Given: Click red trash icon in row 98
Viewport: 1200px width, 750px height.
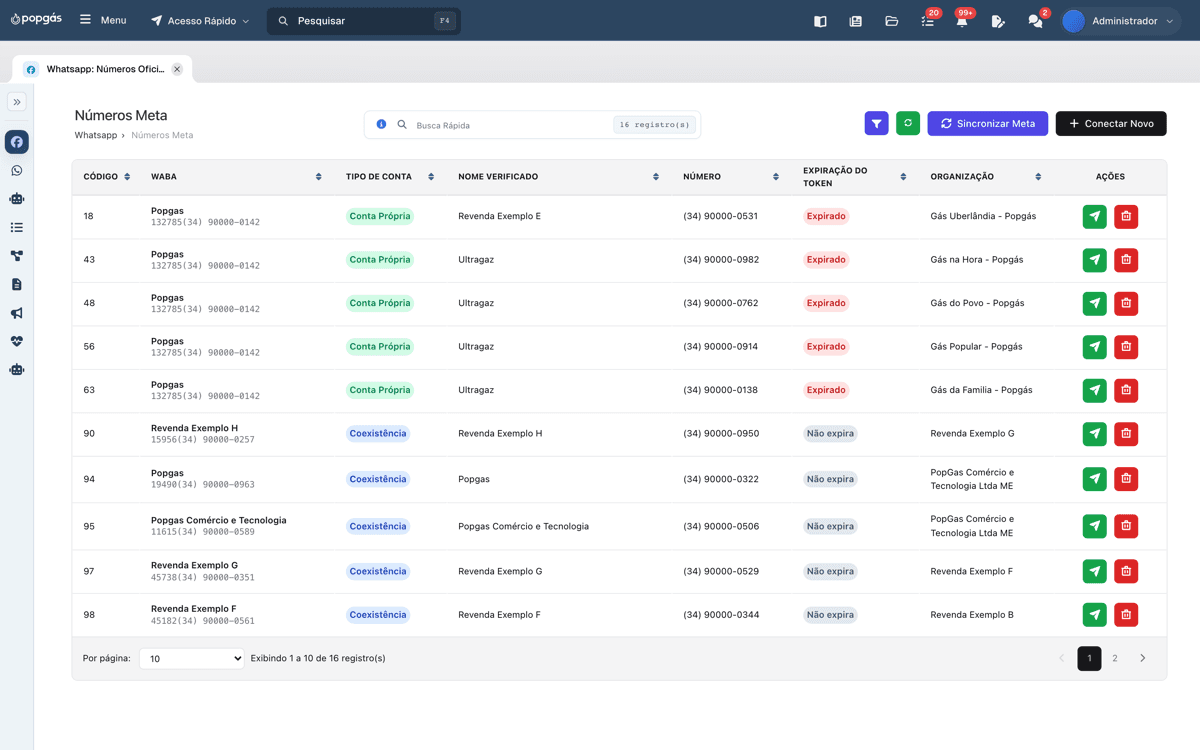Looking at the screenshot, I should point(1126,615).
